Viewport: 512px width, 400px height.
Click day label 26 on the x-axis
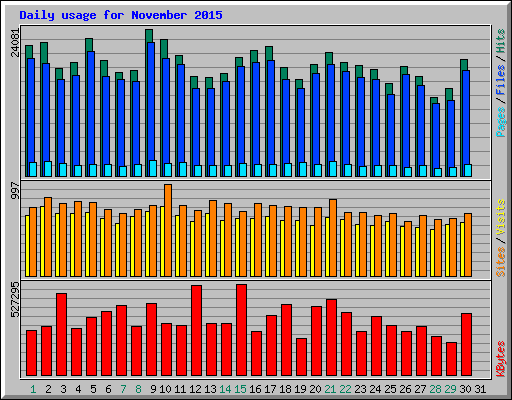click(x=405, y=389)
